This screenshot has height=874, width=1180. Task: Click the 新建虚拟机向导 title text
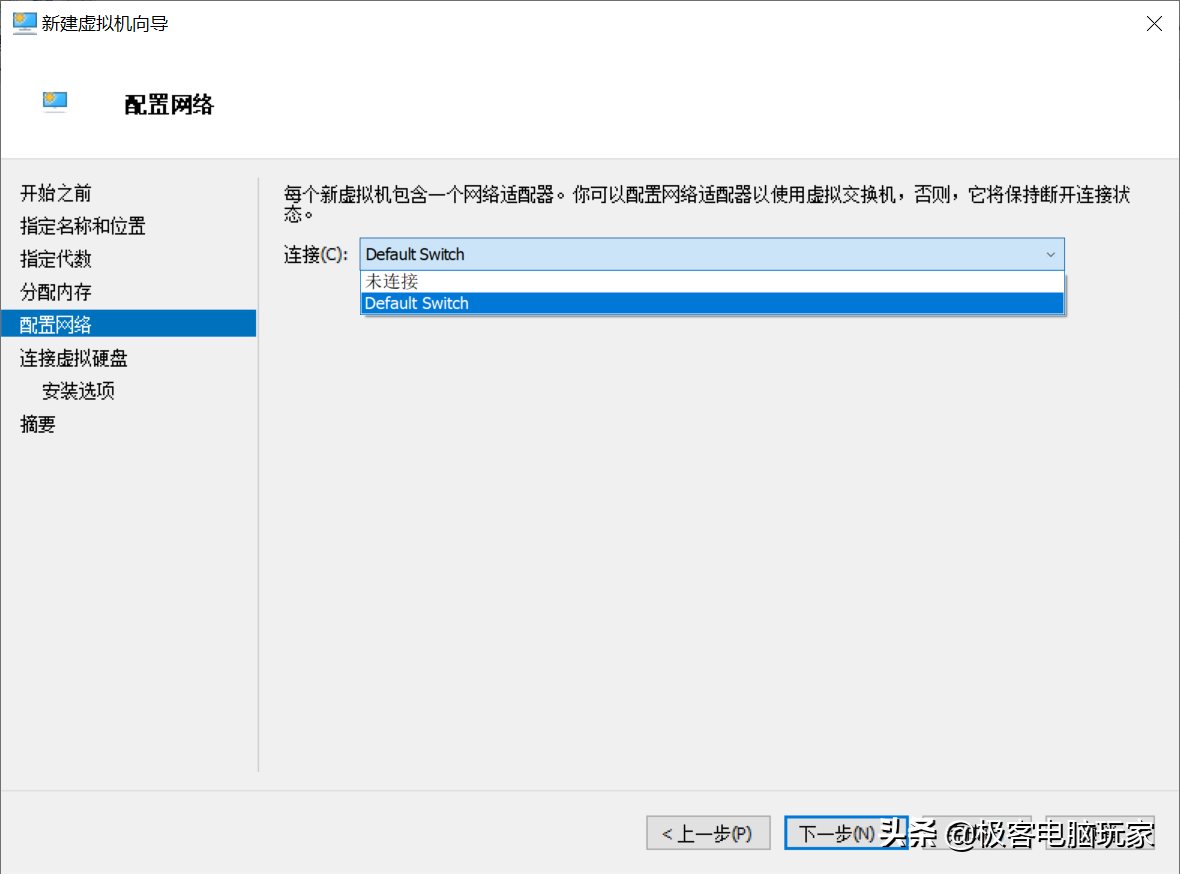pyautogui.click(x=105, y=23)
